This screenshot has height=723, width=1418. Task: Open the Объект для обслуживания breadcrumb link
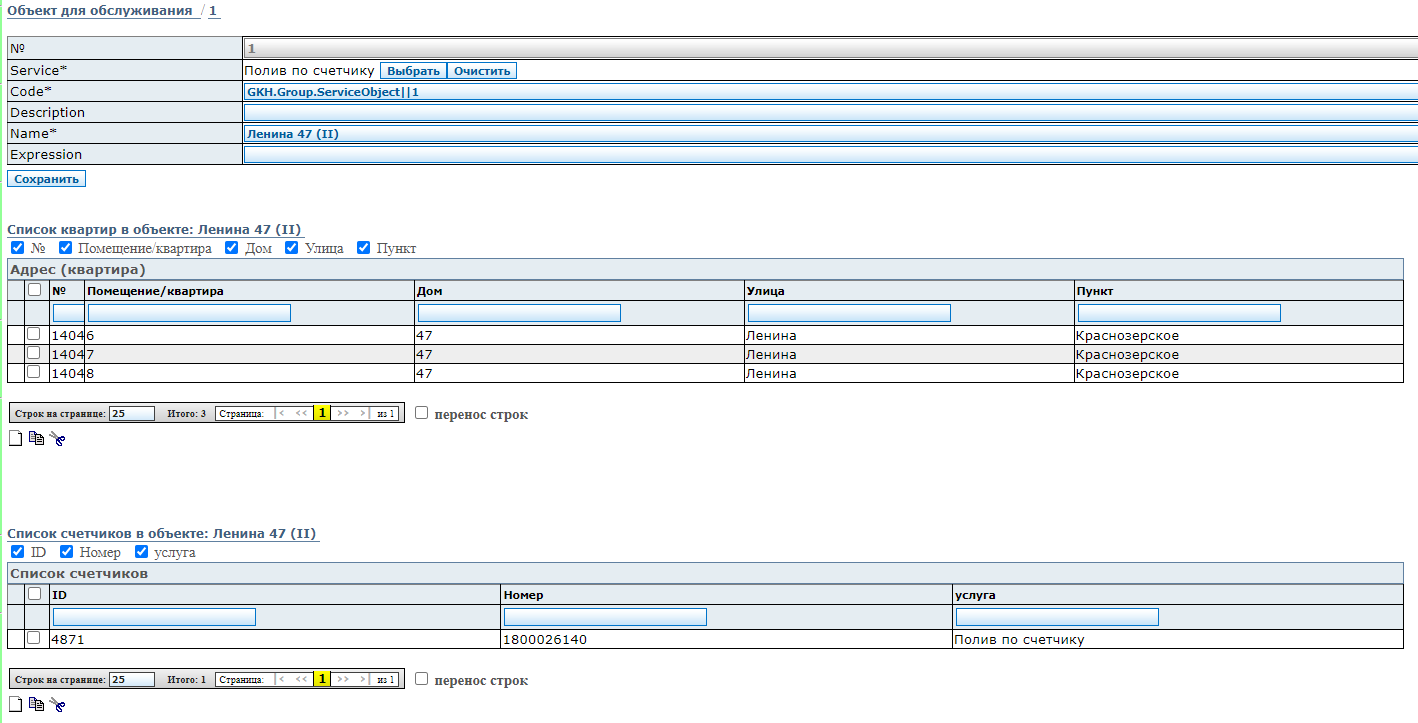(99, 11)
